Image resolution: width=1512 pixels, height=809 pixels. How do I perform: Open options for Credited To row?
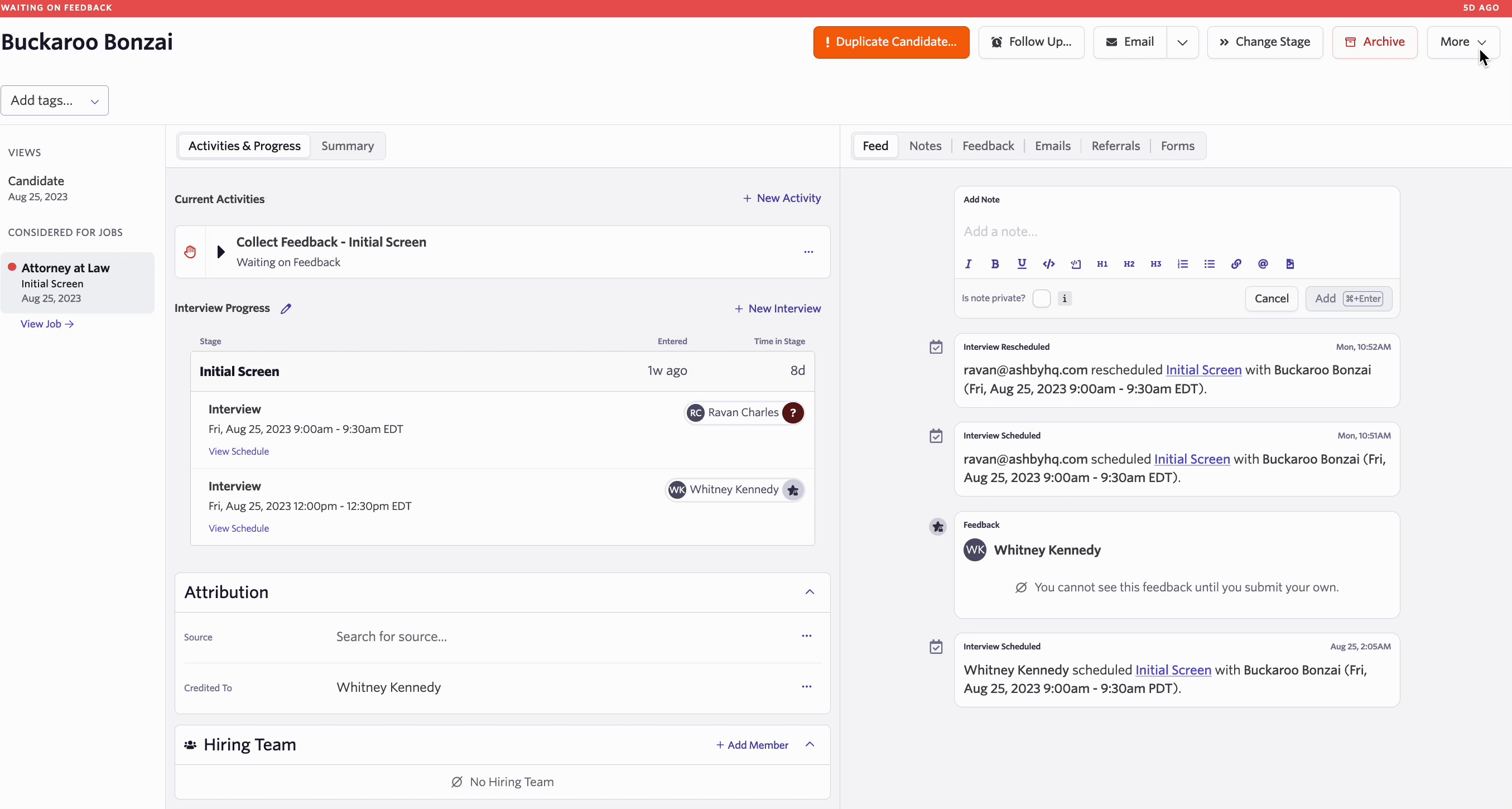pos(806,686)
